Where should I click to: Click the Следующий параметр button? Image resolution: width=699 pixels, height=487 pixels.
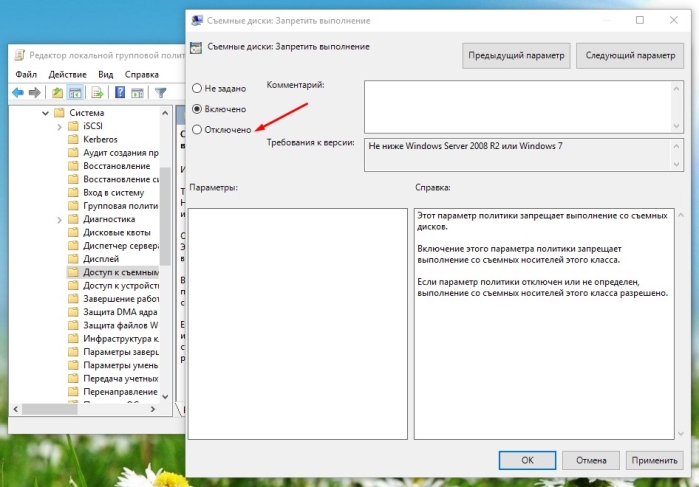tap(630, 56)
